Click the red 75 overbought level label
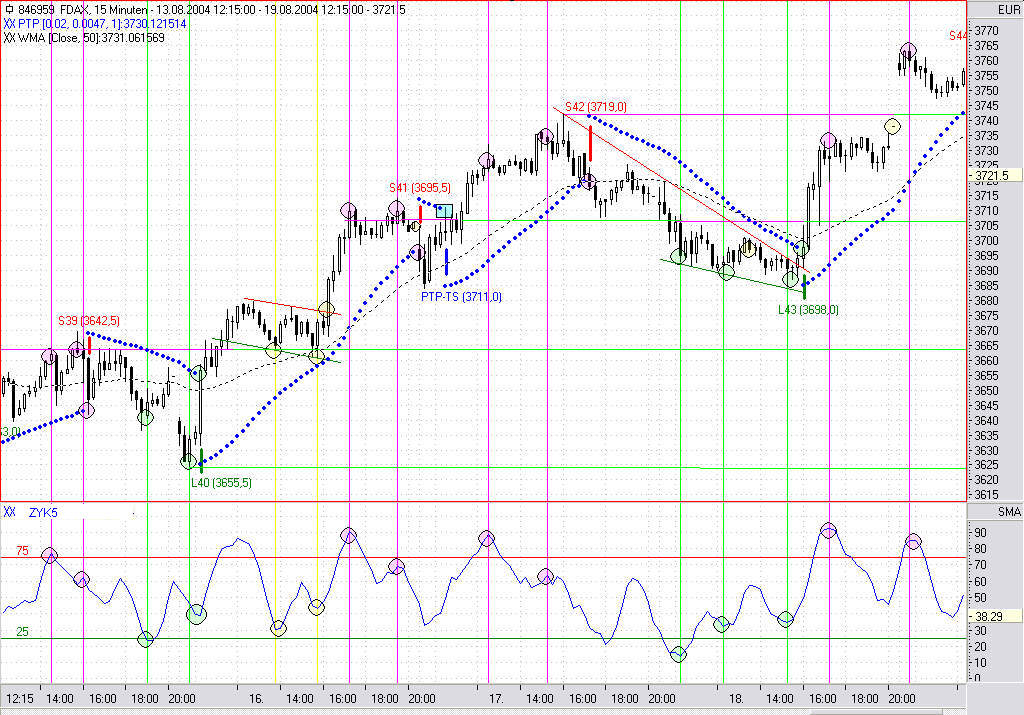 23,550
